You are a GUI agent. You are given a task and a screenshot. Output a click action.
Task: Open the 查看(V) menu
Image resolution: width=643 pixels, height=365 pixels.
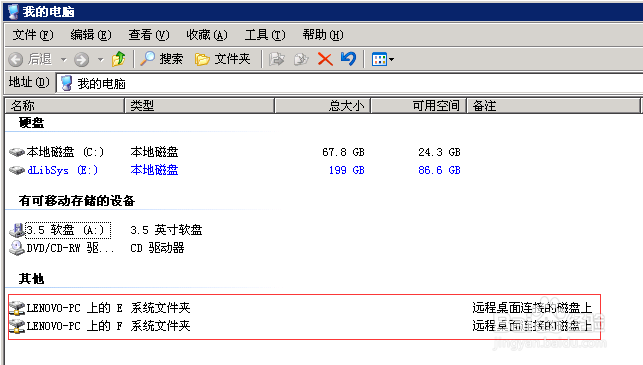[x=148, y=35]
